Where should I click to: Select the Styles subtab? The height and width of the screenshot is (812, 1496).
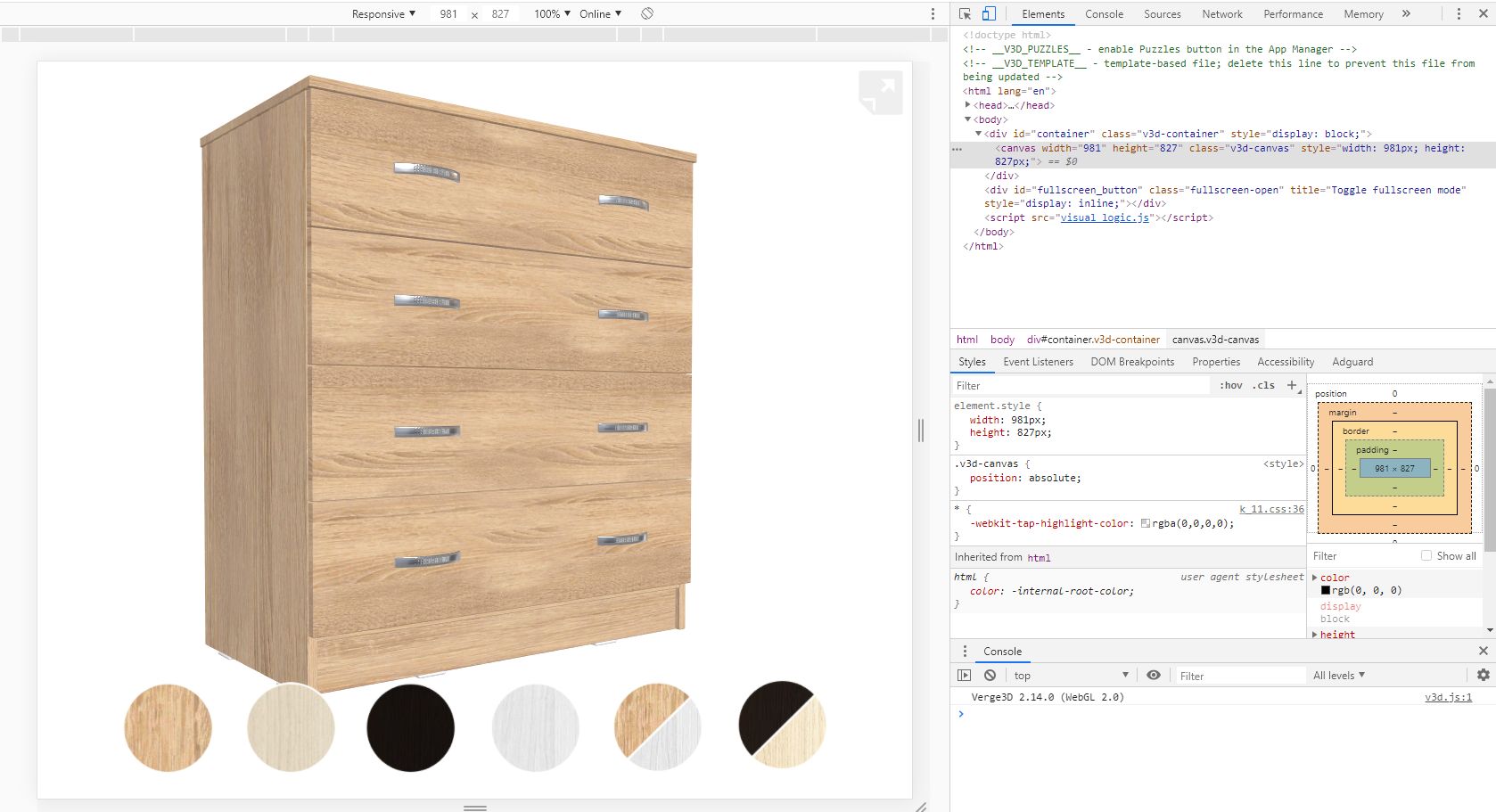972,361
